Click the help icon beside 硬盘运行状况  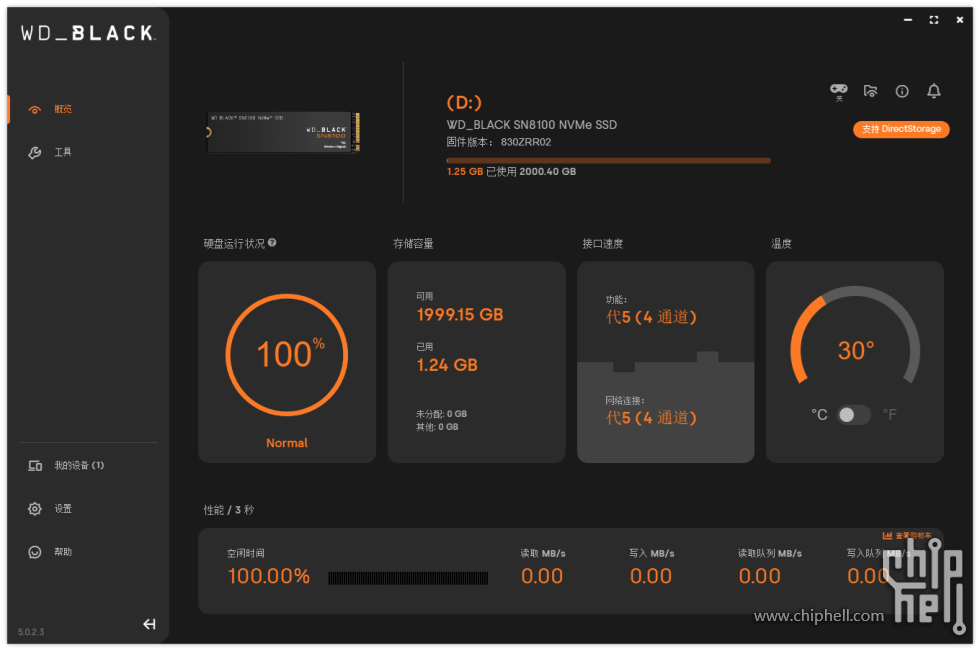coord(272,242)
